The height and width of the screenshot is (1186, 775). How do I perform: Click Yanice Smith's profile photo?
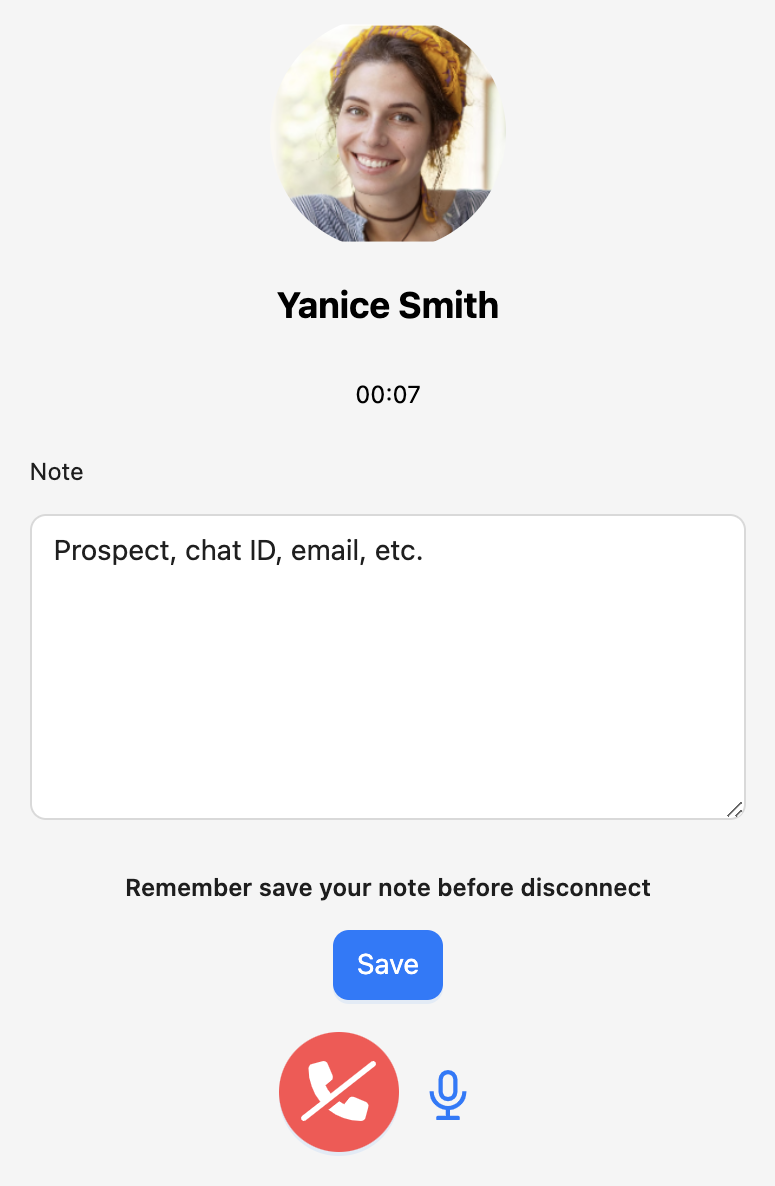click(388, 133)
